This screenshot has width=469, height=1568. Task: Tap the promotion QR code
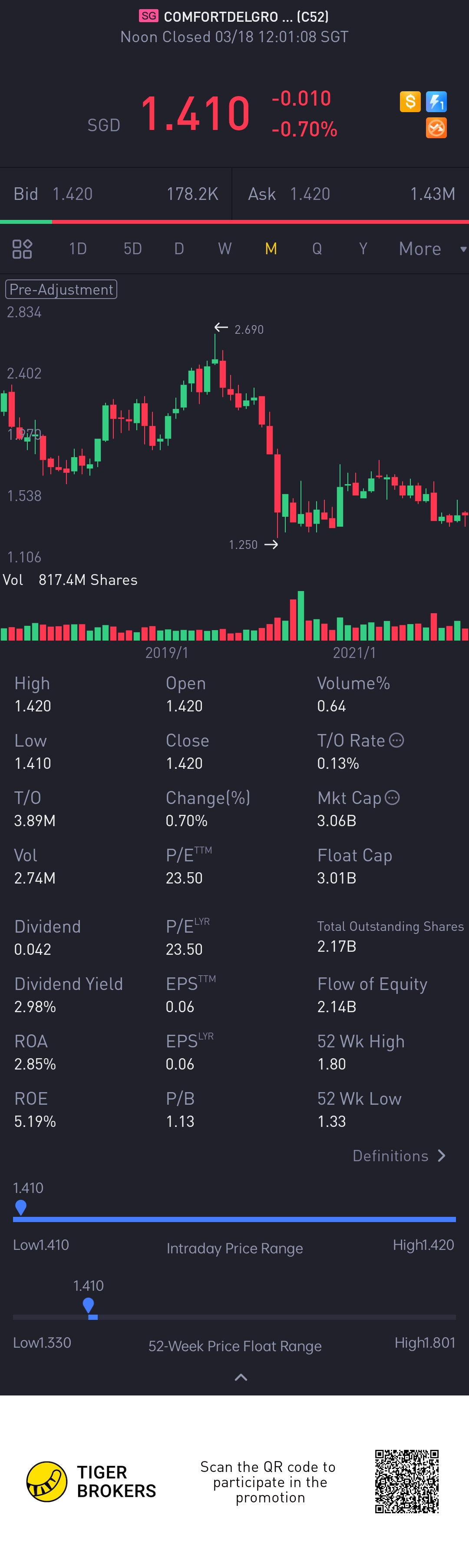pyautogui.click(x=407, y=1481)
